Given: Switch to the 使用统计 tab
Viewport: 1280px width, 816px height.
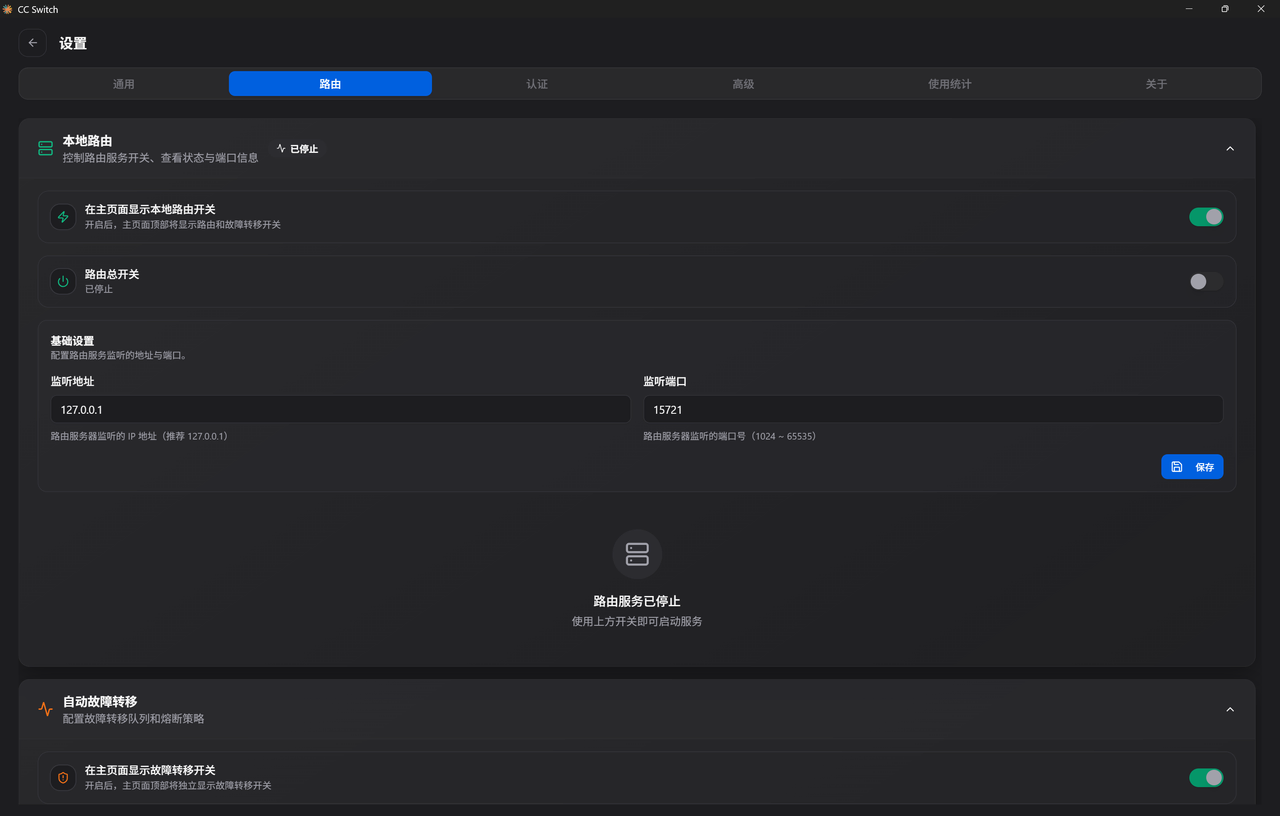Looking at the screenshot, I should [950, 84].
